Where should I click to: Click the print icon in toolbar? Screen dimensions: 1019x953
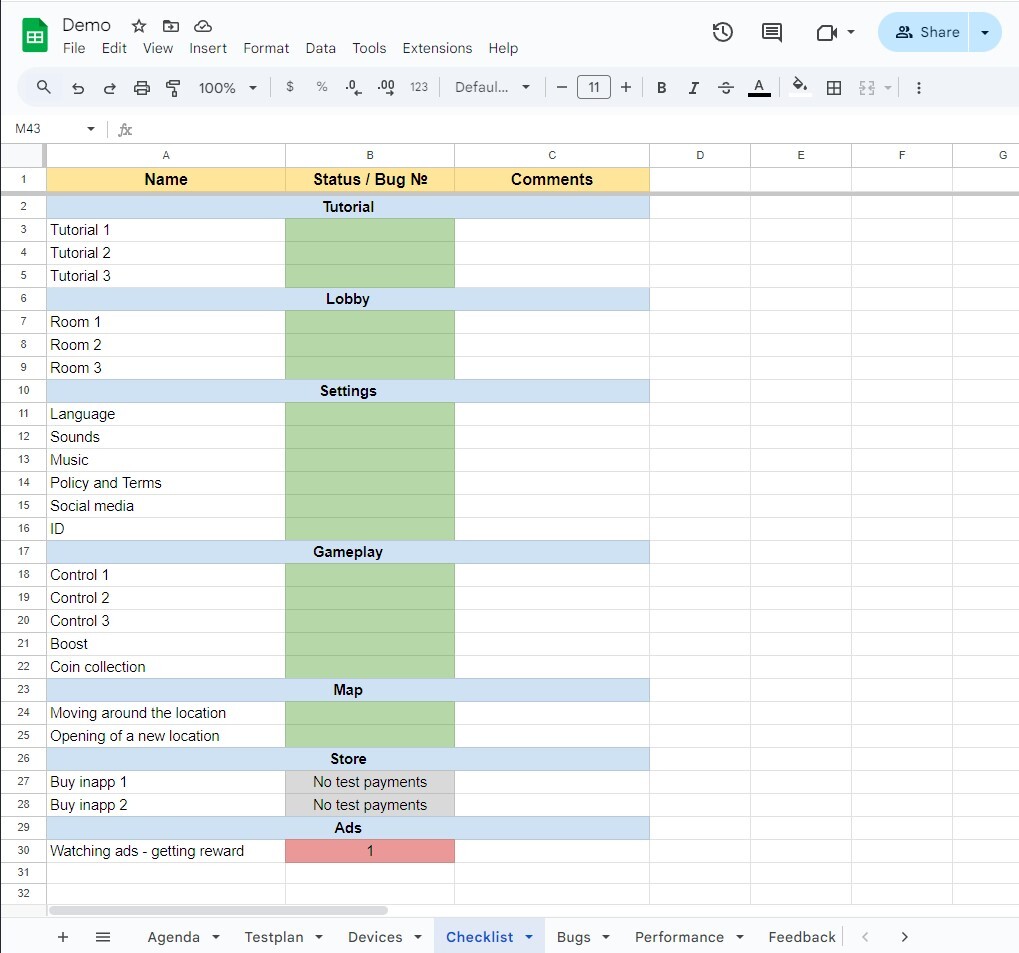point(142,88)
